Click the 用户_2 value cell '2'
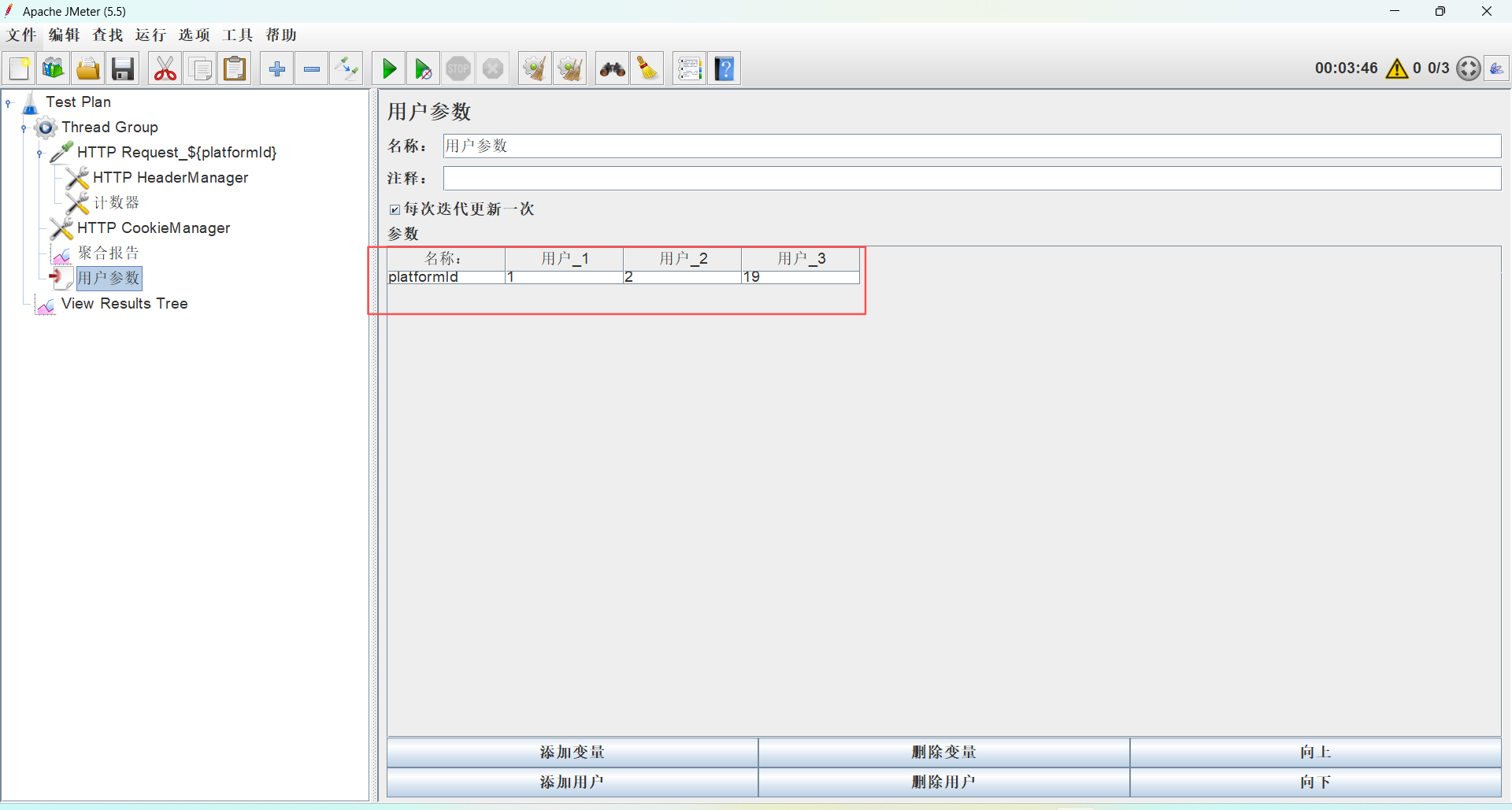This screenshot has width=1512, height=810. pos(682,277)
